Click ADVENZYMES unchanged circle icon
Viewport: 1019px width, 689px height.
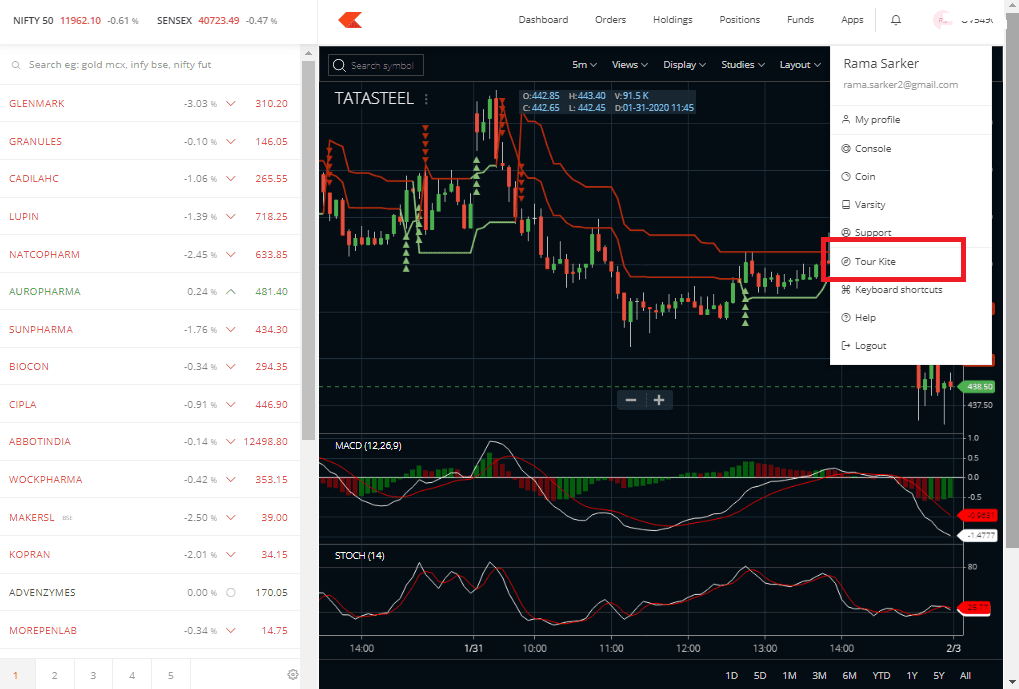point(231,592)
